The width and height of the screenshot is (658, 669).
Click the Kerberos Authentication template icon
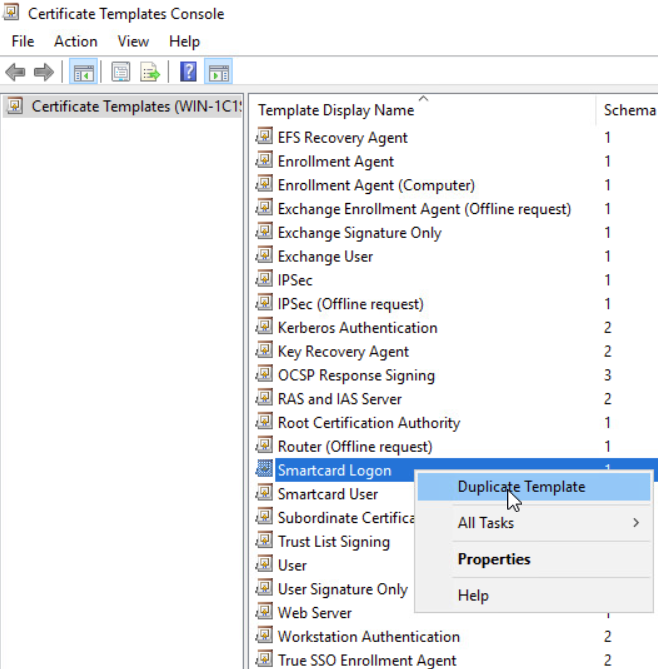(x=265, y=327)
